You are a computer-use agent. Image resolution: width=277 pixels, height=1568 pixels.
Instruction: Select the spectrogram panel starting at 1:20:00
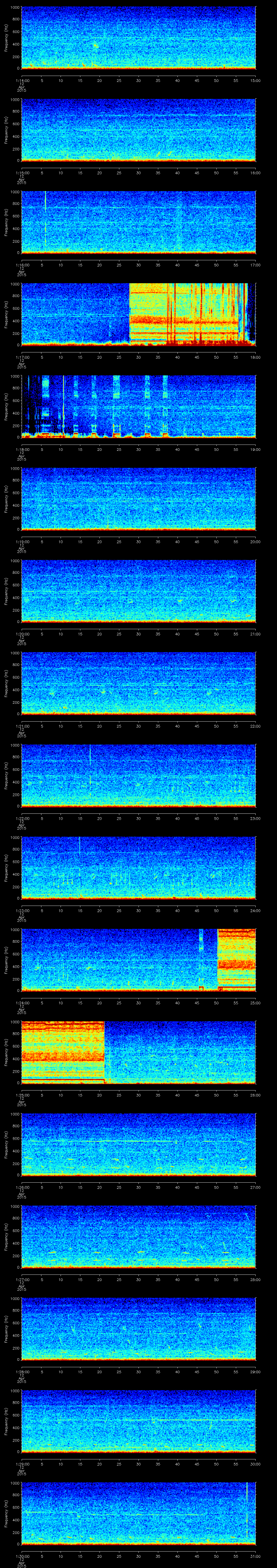click(138, 590)
